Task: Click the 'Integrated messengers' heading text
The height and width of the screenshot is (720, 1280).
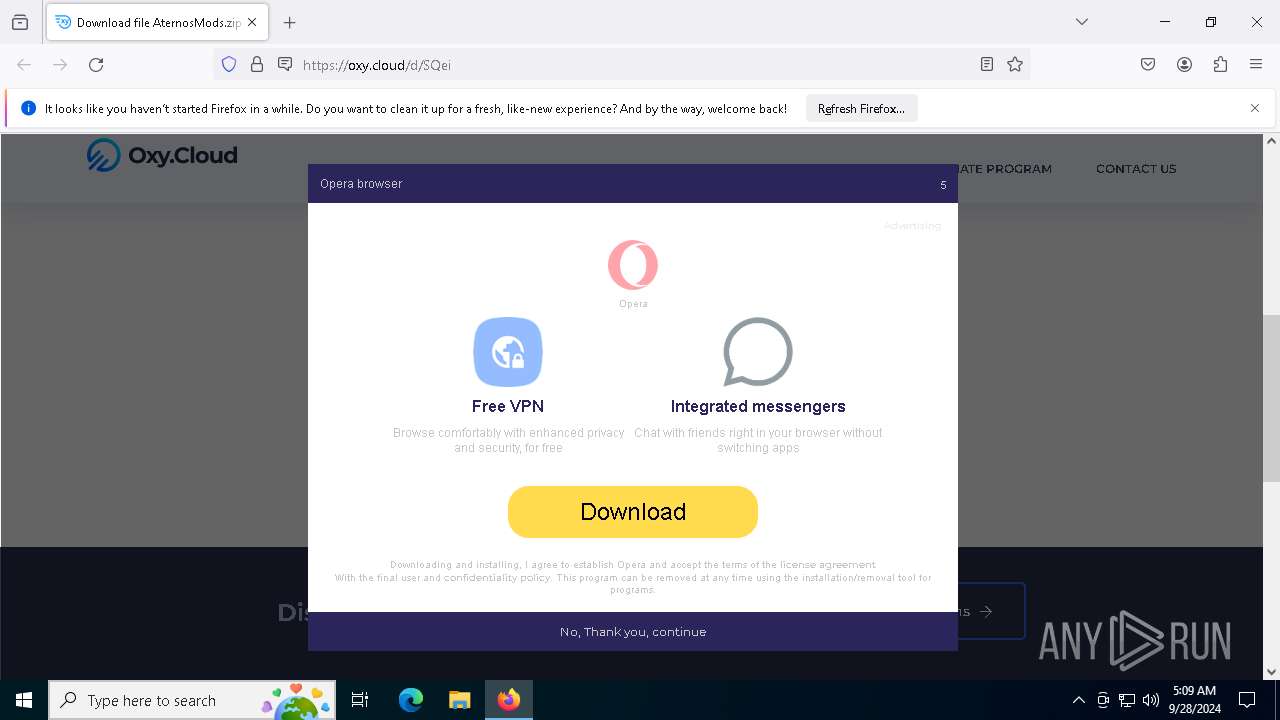Action: click(x=758, y=406)
